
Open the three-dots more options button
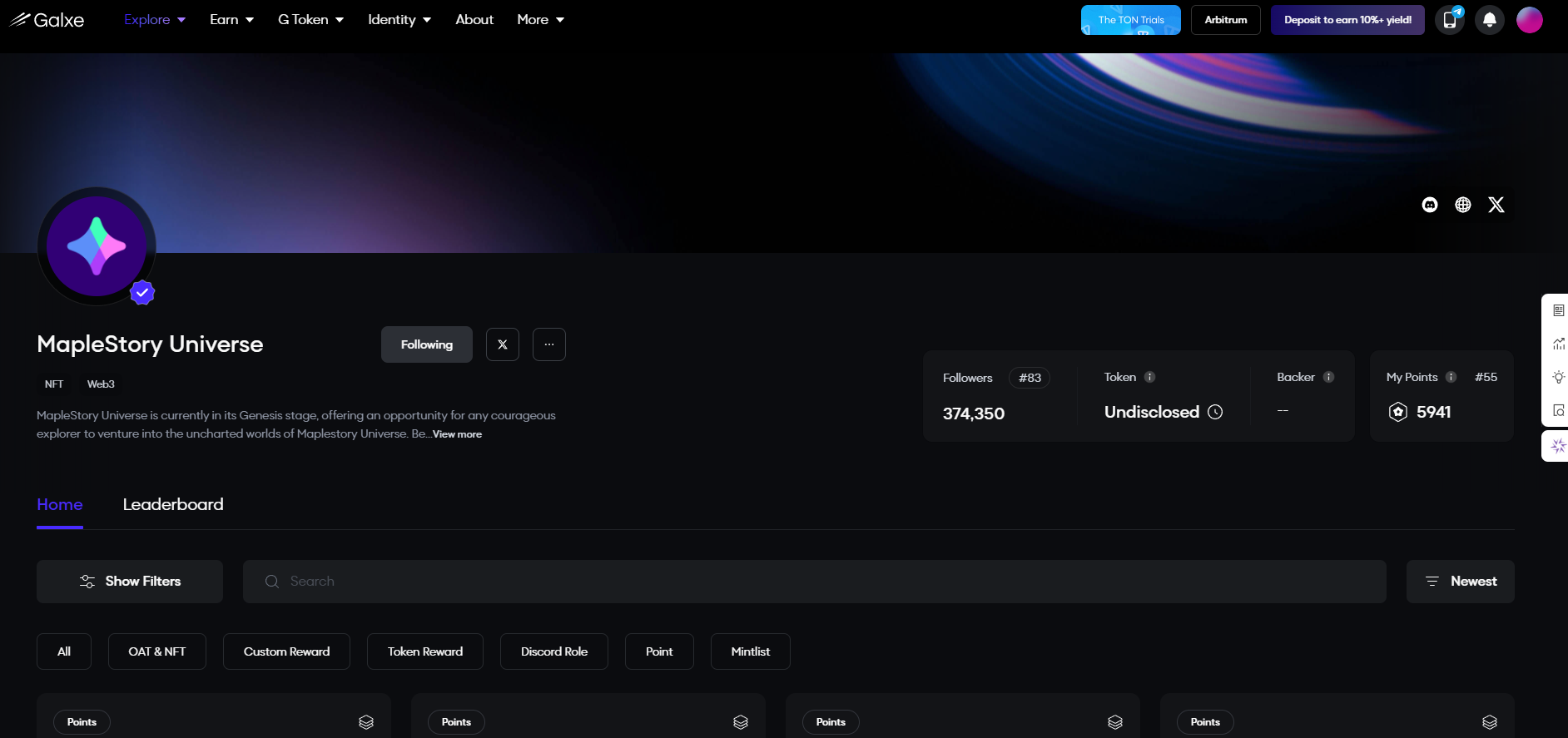click(549, 344)
